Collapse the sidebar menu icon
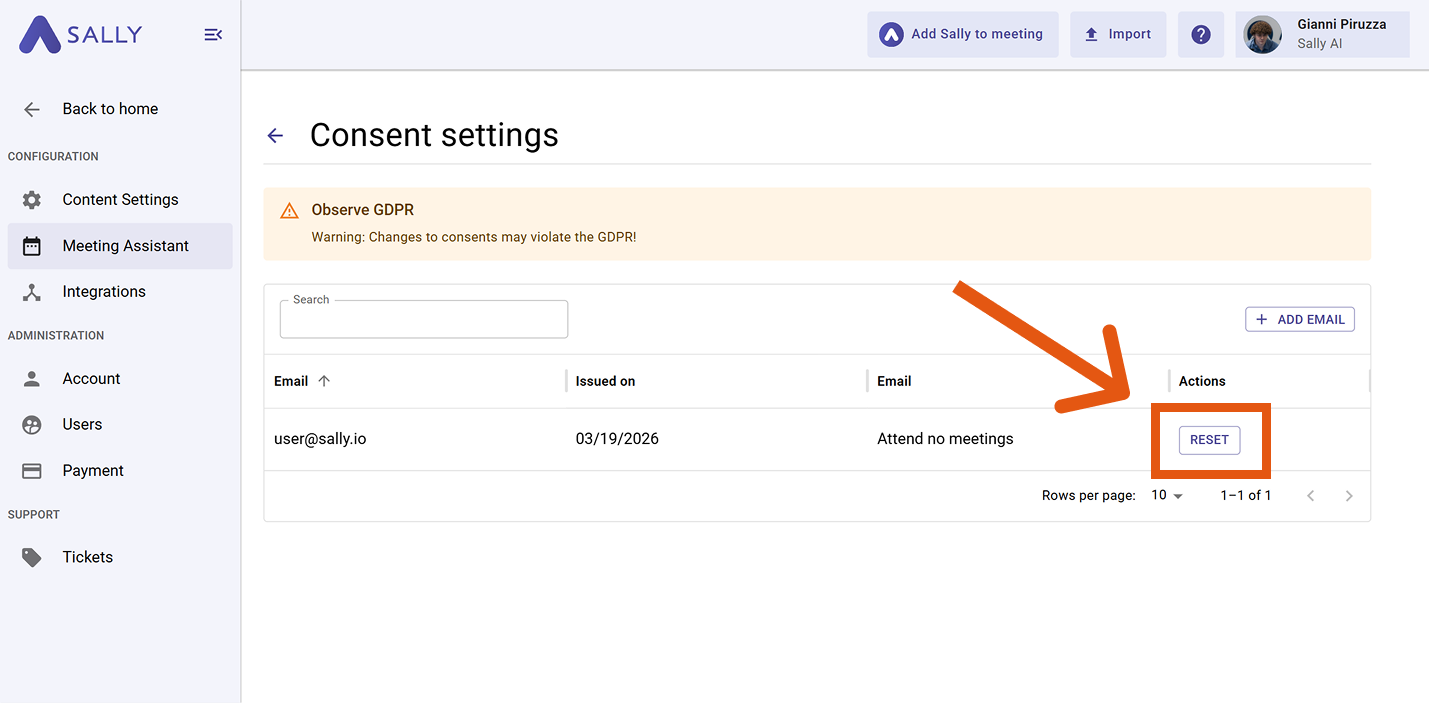This screenshot has height=703, width=1429. [x=212, y=35]
